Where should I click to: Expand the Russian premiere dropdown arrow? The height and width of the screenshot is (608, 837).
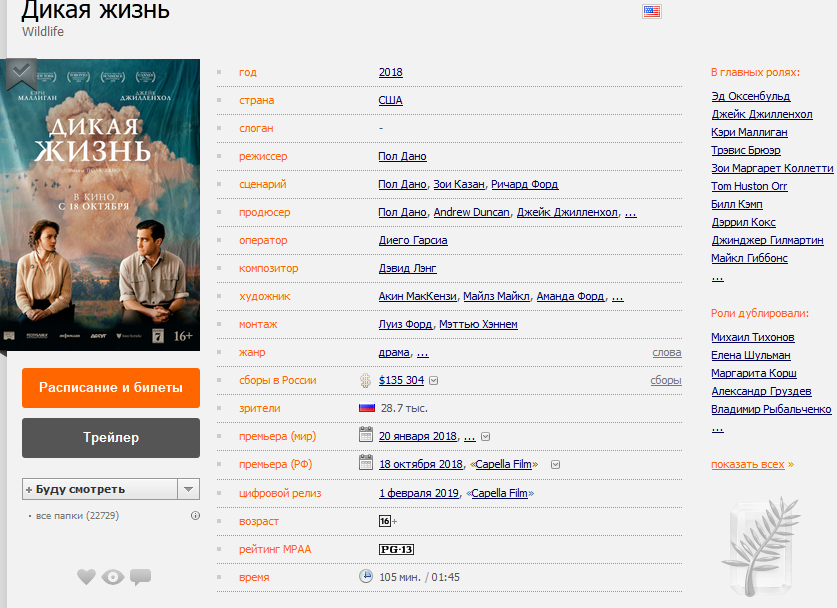pos(555,464)
